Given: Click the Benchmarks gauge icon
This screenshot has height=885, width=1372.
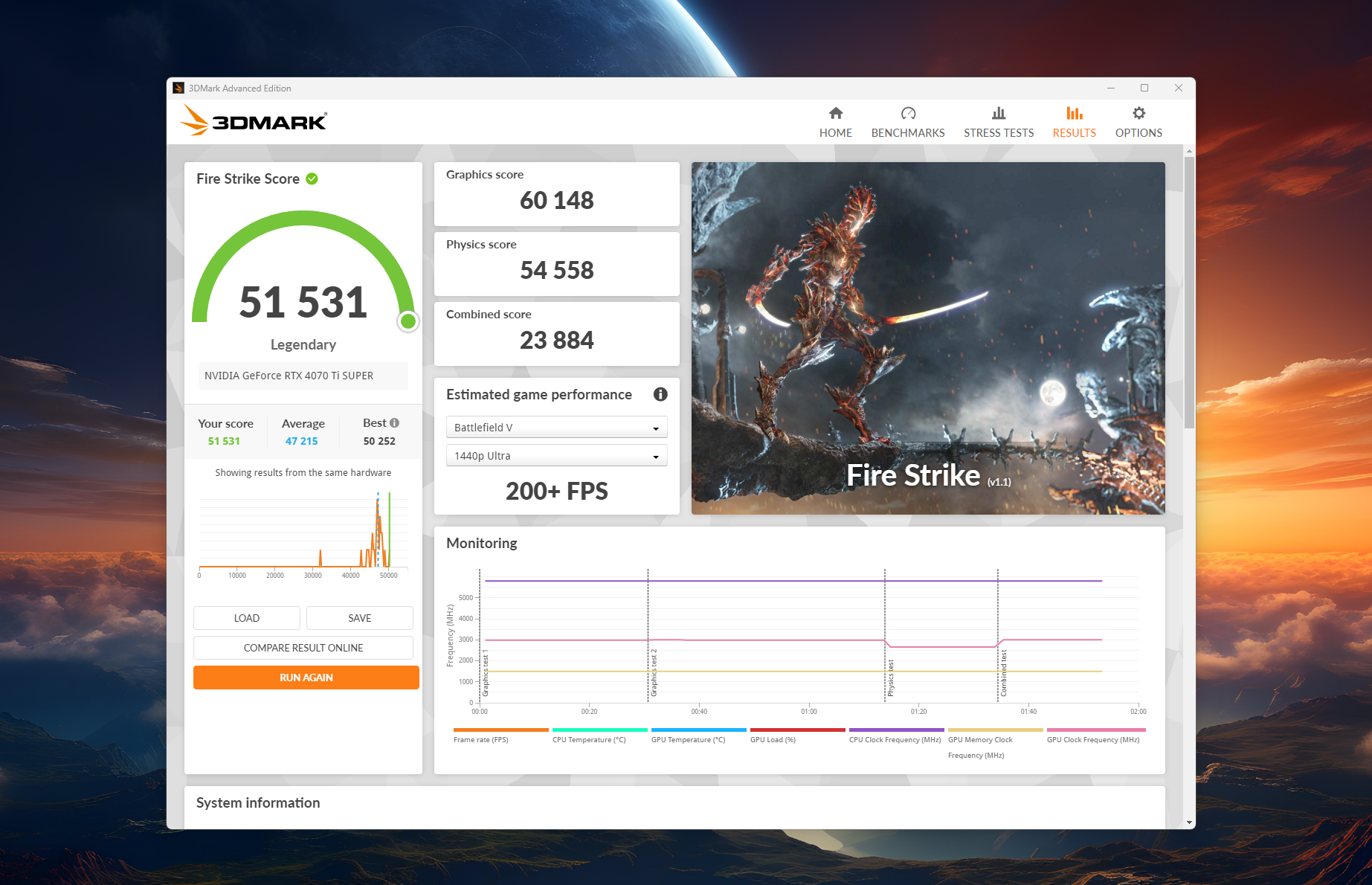Looking at the screenshot, I should pos(908,113).
